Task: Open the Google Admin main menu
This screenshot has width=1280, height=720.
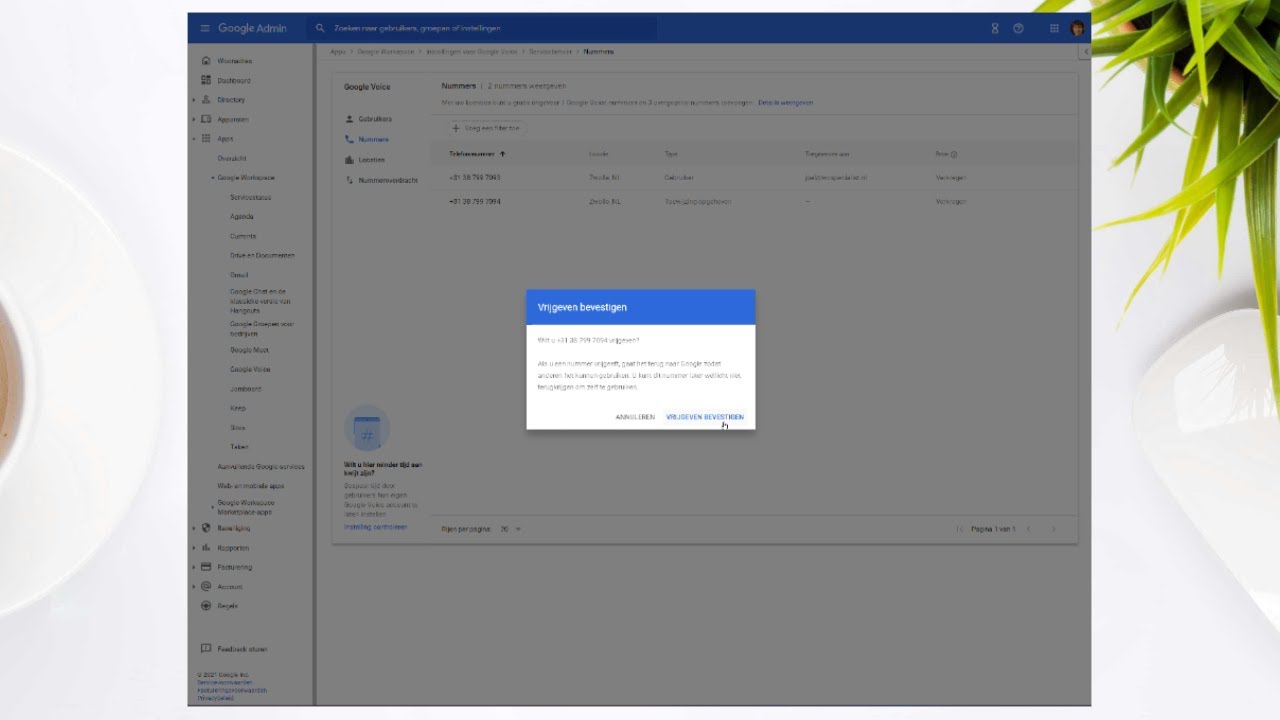Action: coord(205,28)
